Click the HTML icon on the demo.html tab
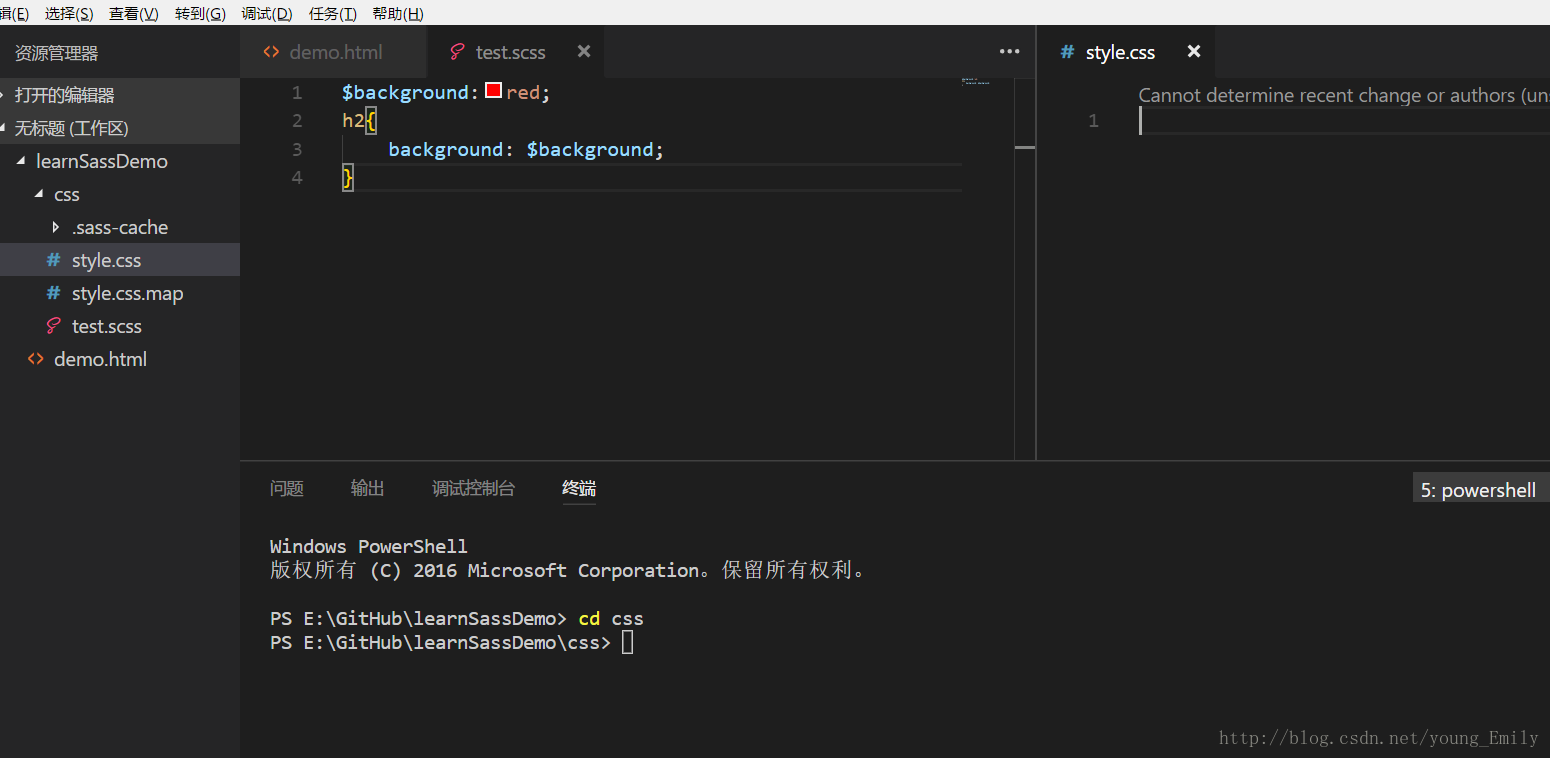 (x=271, y=52)
